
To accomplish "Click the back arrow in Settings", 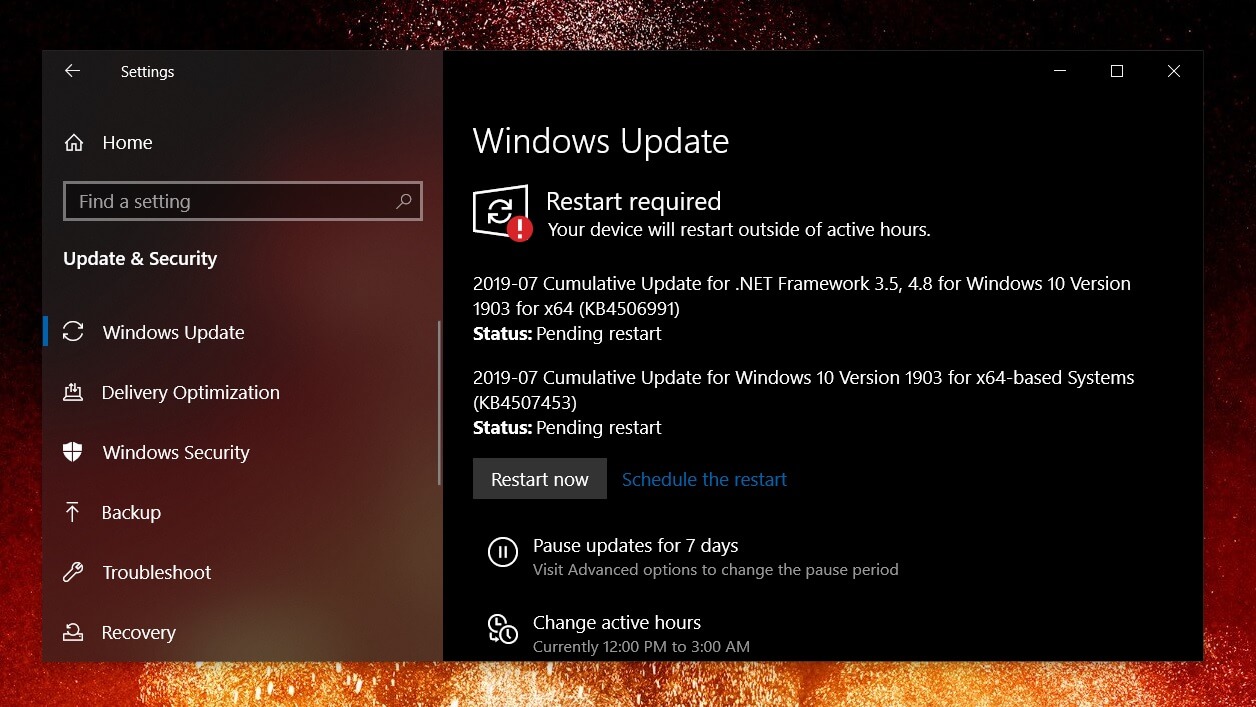I will click(72, 71).
